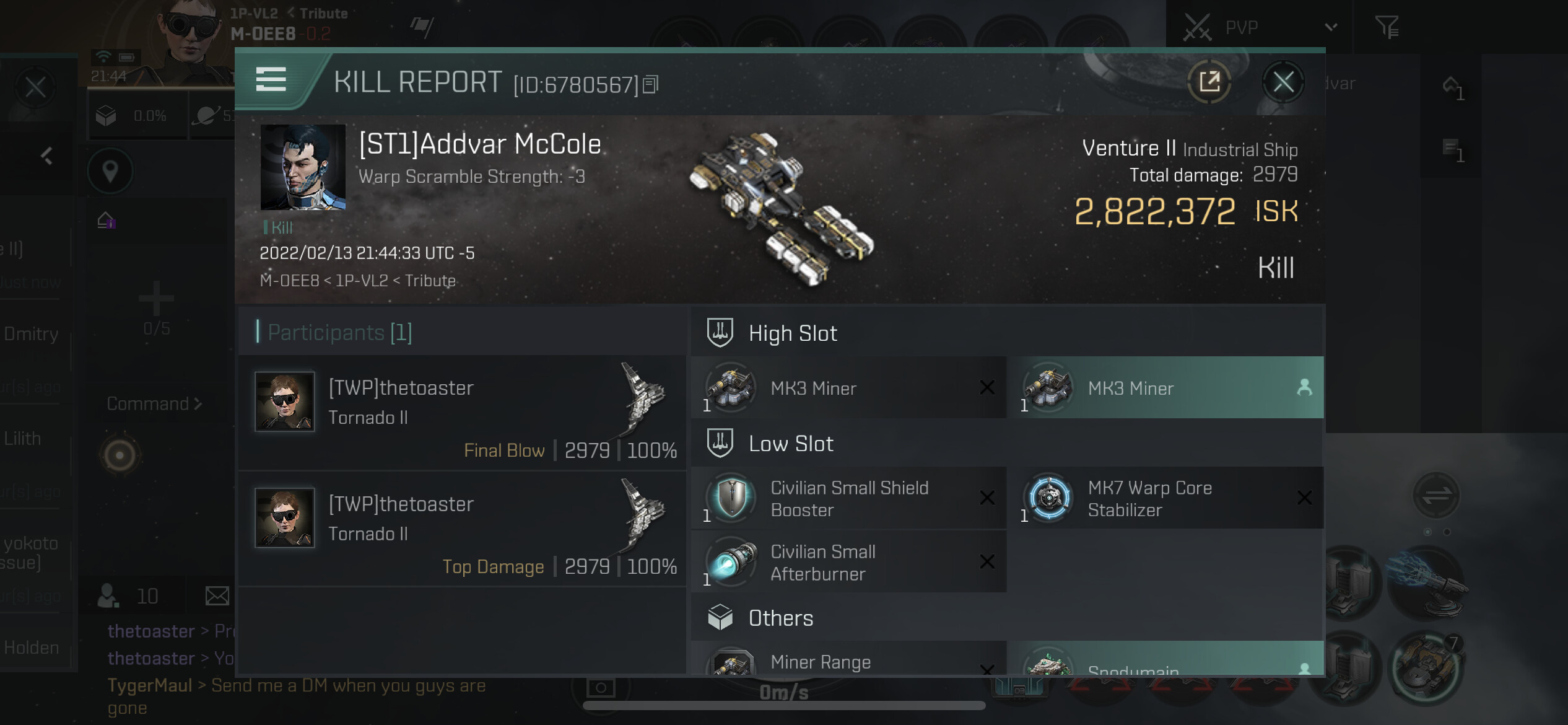Expand the Command menu

pyautogui.click(x=154, y=403)
